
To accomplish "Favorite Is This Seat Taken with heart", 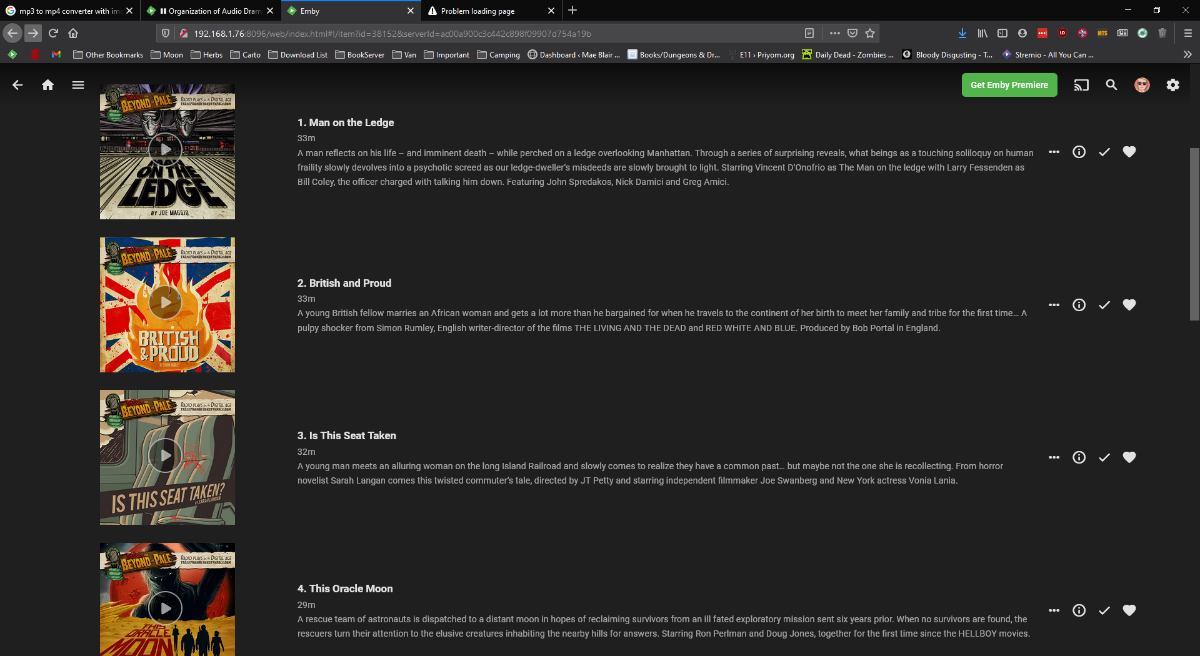I will coord(1129,457).
